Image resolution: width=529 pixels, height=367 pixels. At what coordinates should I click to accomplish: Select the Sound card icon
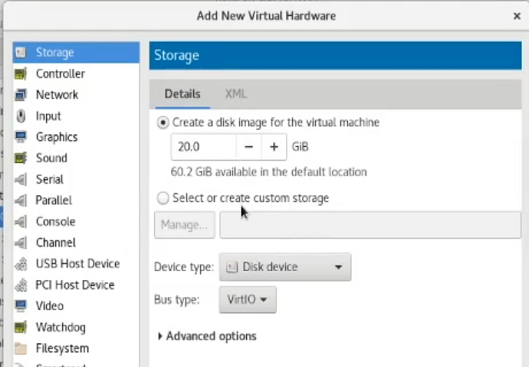coord(21,158)
